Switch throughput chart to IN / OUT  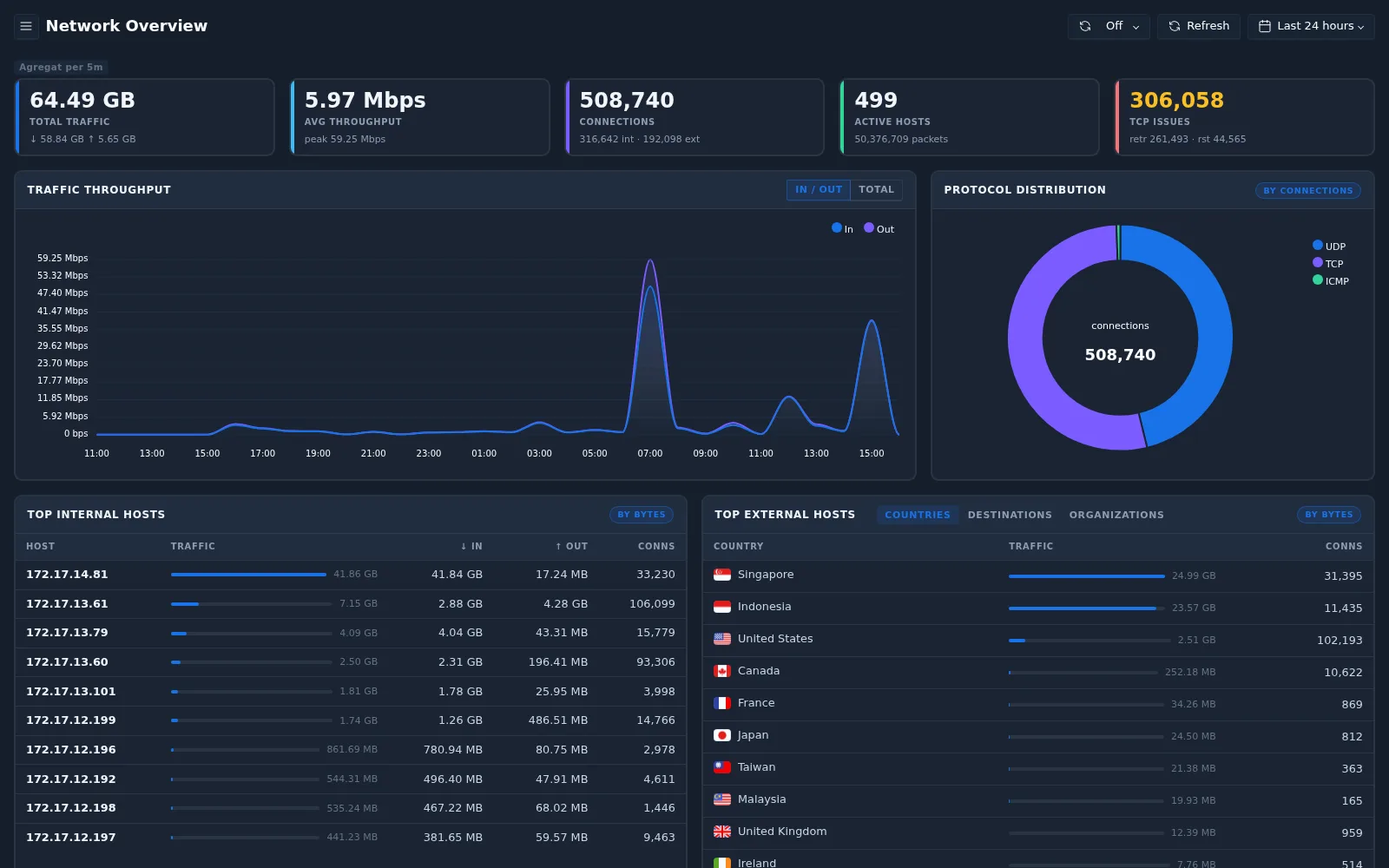(819, 189)
